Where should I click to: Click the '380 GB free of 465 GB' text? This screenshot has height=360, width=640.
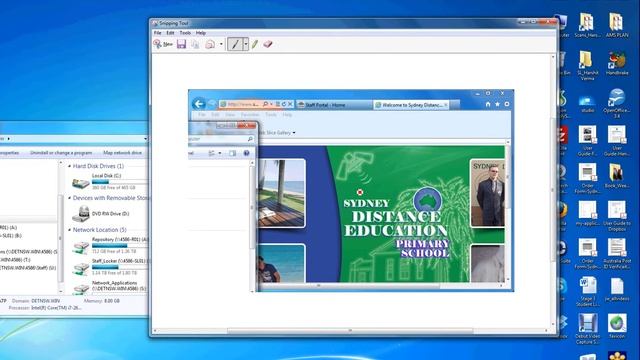(113, 187)
